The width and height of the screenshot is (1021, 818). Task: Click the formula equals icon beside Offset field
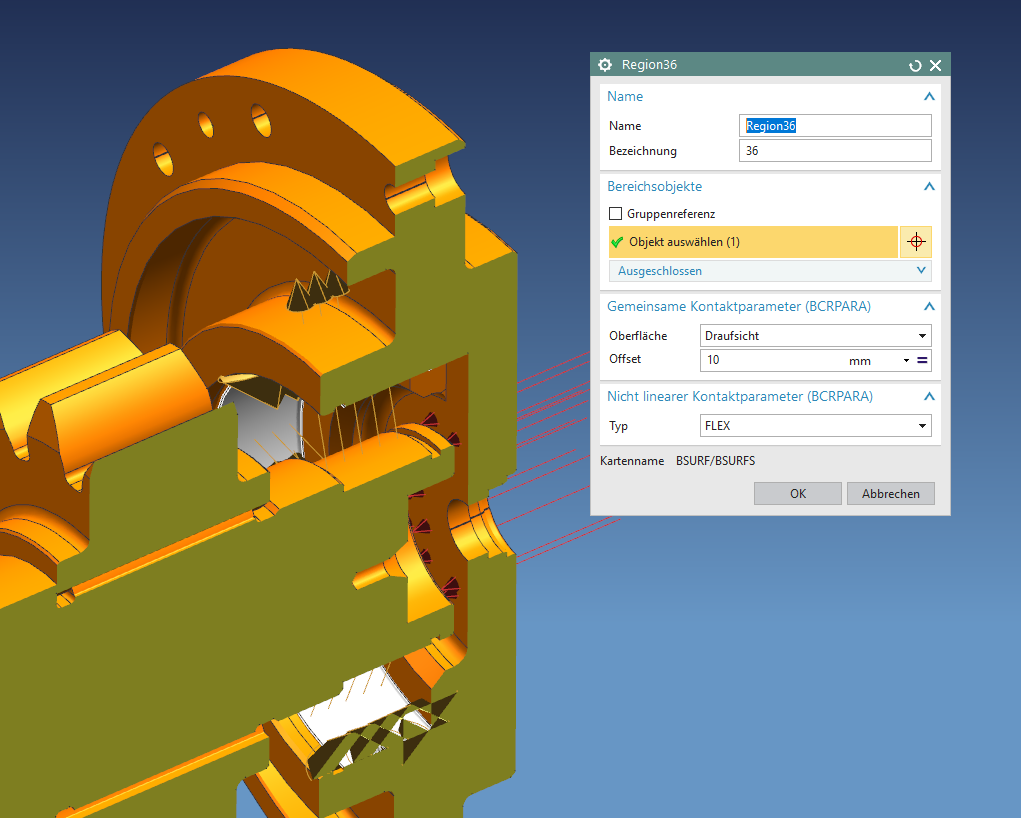(921, 360)
